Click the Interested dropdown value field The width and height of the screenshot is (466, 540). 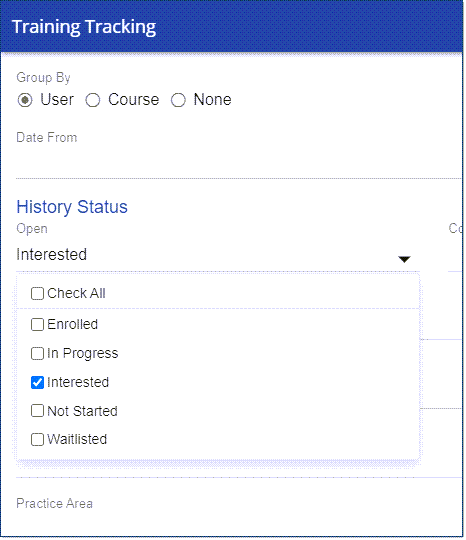tap(218, 255)
